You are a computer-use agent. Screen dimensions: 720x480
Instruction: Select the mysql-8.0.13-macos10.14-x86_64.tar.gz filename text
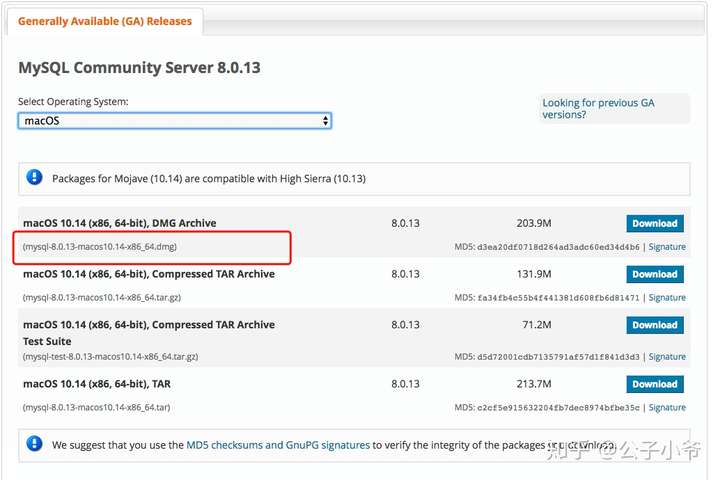point(101,297)
